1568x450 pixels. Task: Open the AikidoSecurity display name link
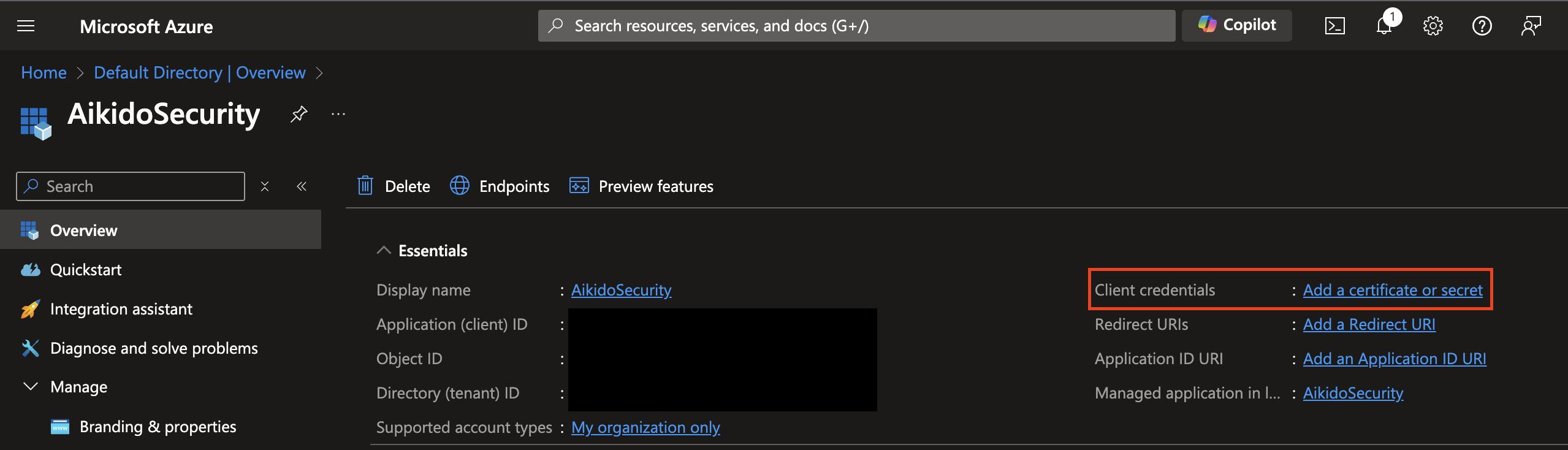[621, 290]
